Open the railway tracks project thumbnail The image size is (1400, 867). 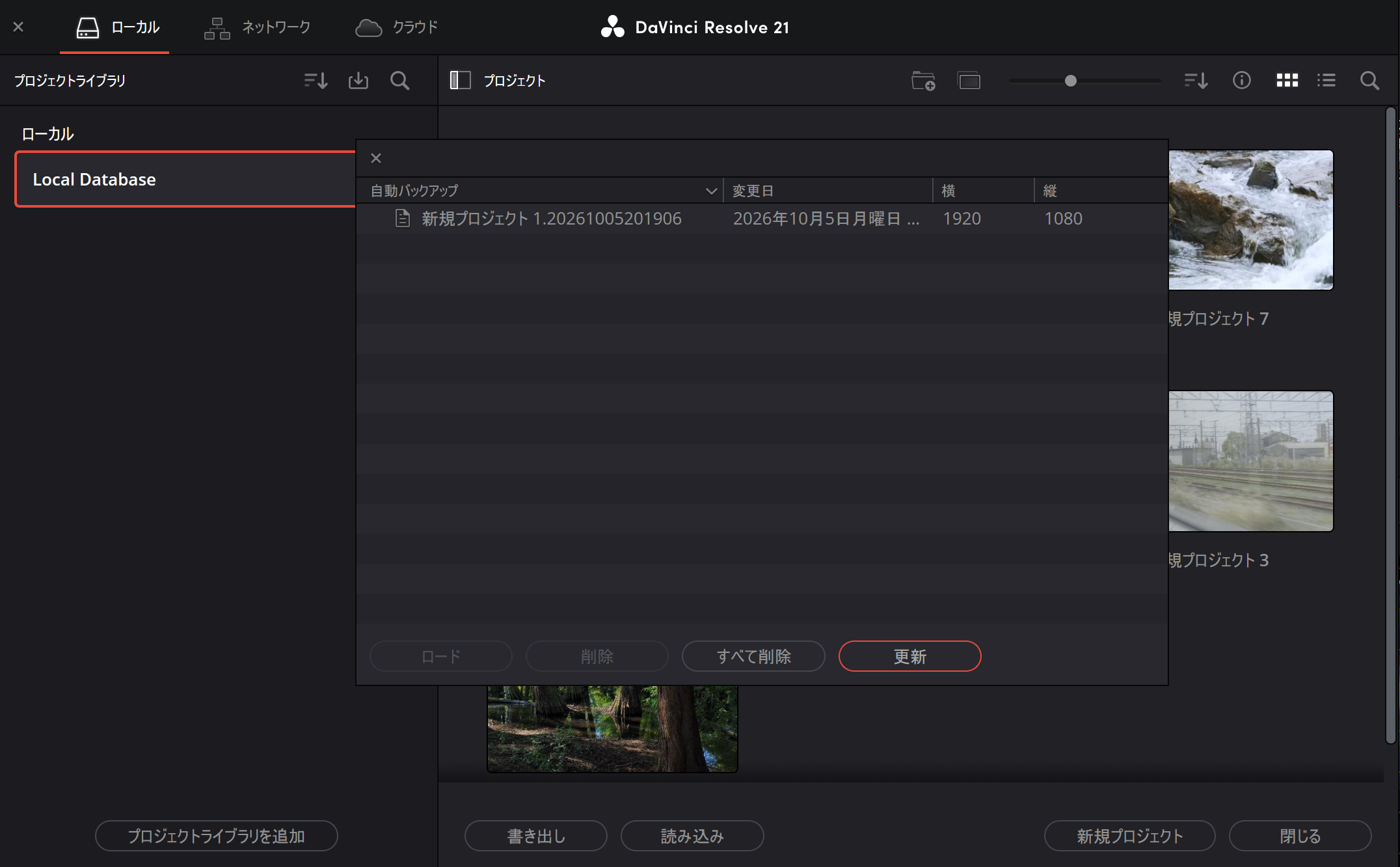(x=1250, y=461)
